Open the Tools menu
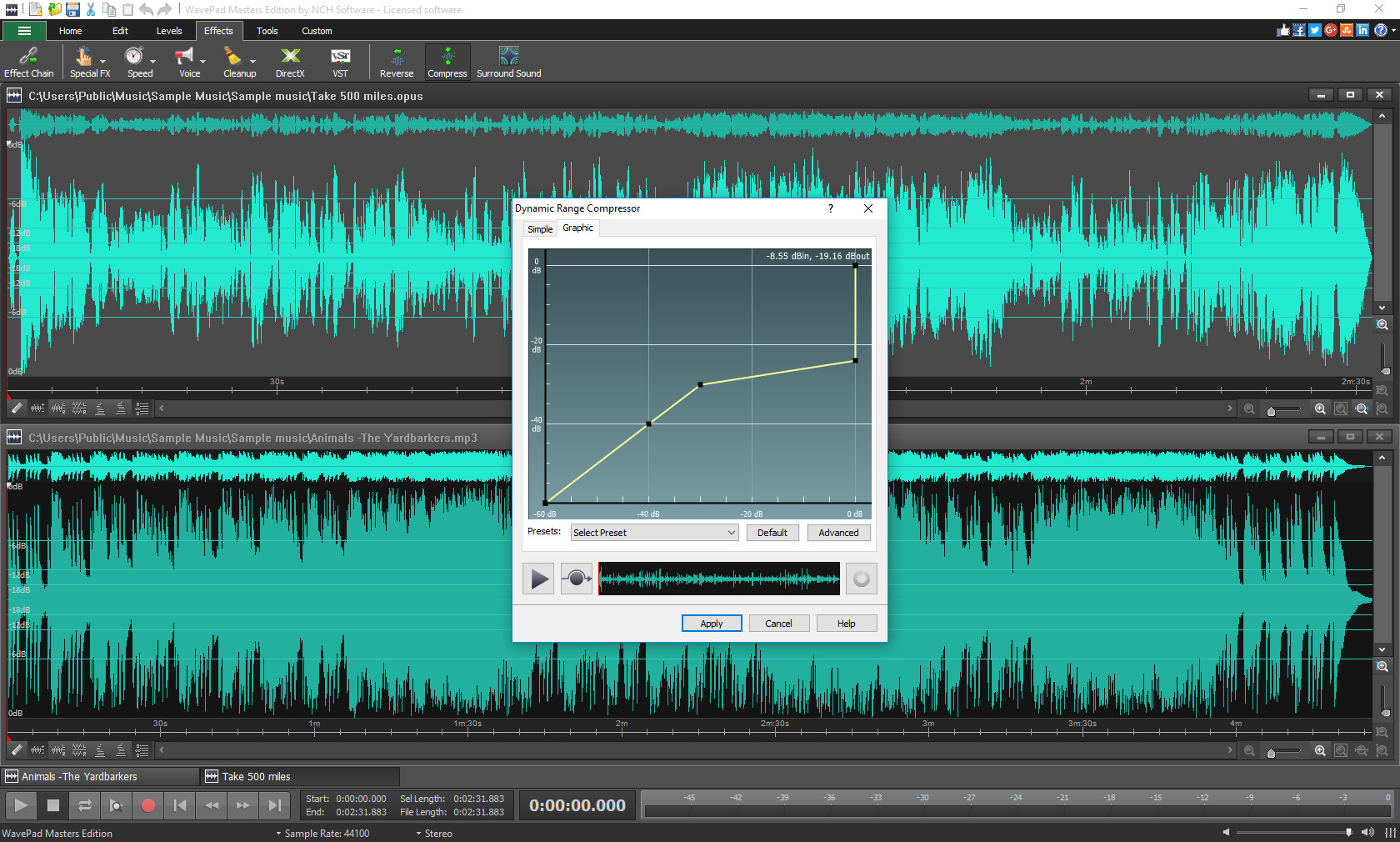This screenshot has width=1400, height=842. (266, 31)
